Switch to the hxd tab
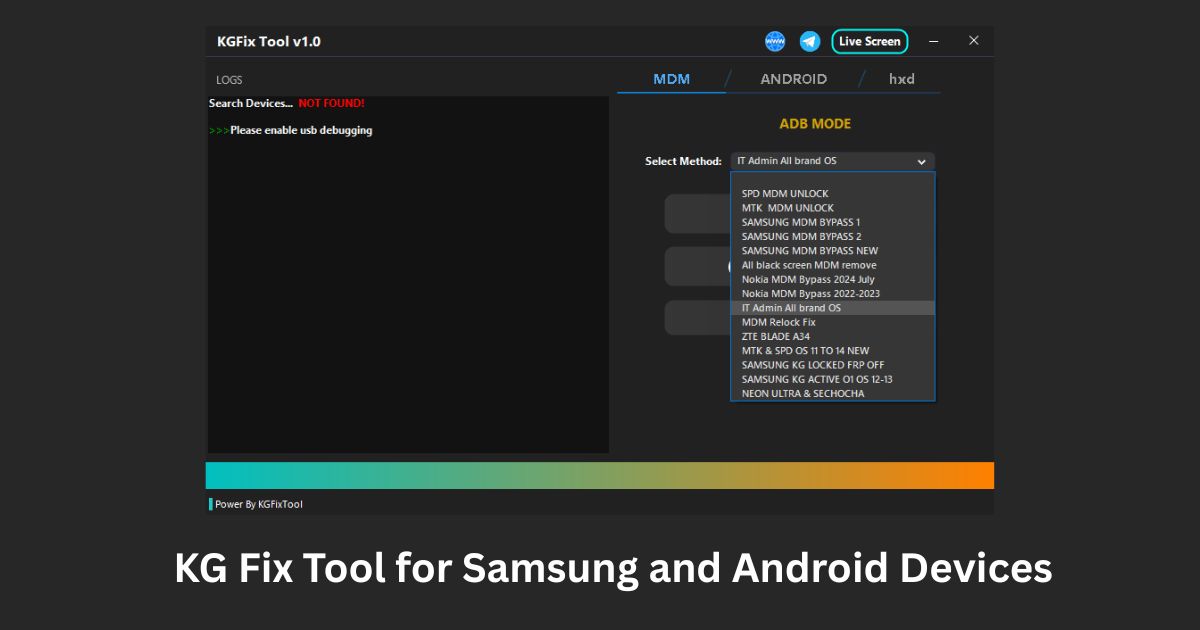This screenshot has height=630, width=1200. [902, 79]
